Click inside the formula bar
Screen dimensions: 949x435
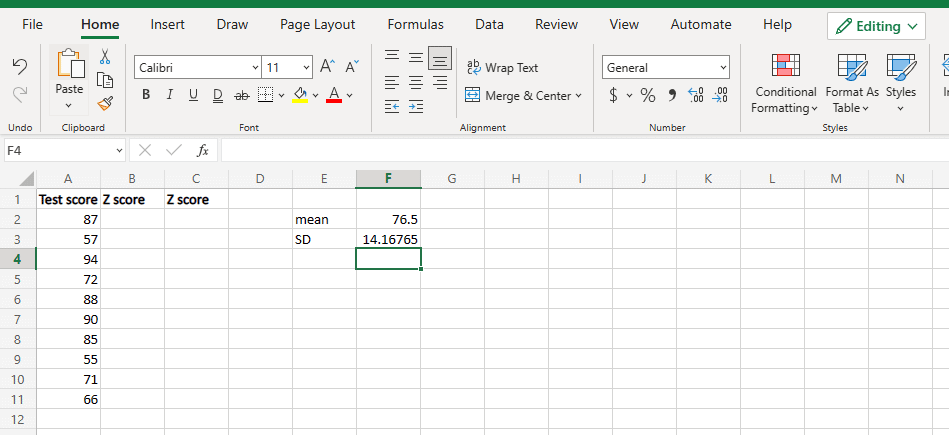tap(585, 150)
